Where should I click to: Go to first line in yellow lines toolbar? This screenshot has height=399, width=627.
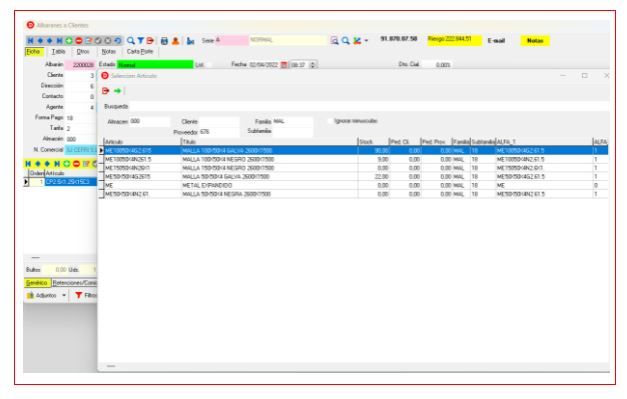point(28,164)
